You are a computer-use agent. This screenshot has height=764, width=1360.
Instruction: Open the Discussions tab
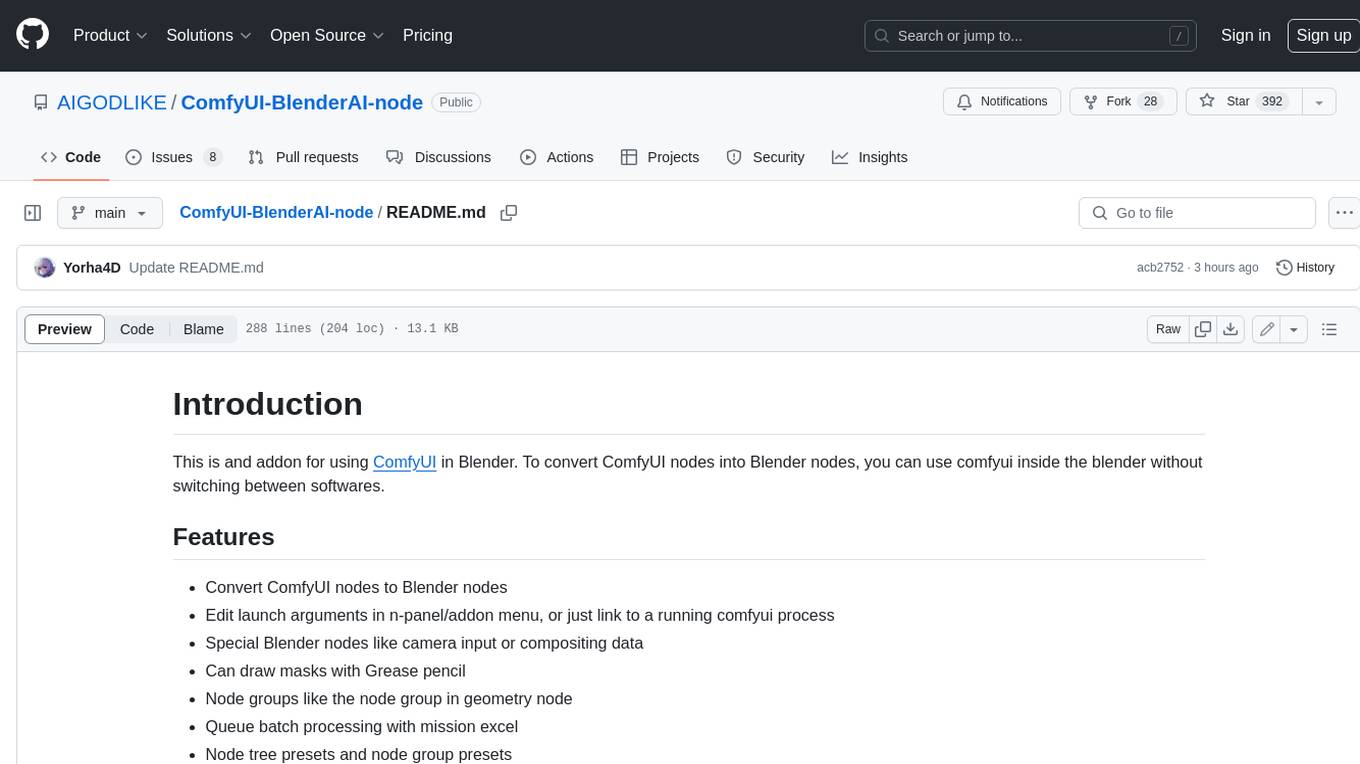pyautogui.click(x=439, y=157)
